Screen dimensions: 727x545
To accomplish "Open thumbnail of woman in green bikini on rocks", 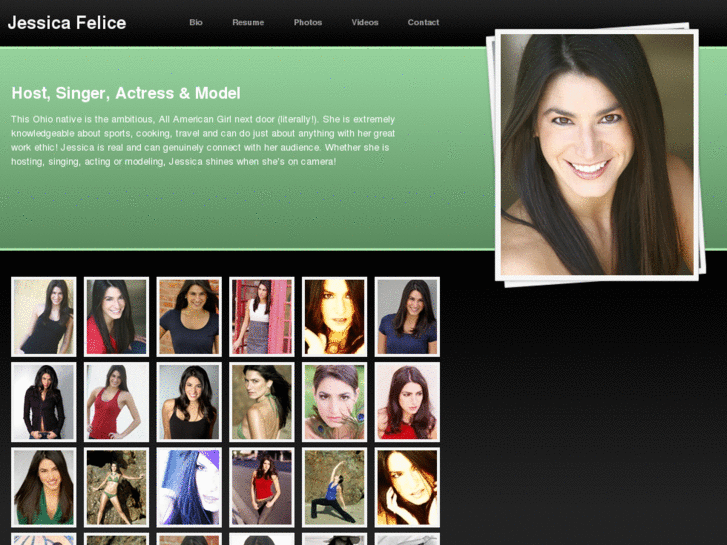I will pyautogui.click(x=116, y=487).
